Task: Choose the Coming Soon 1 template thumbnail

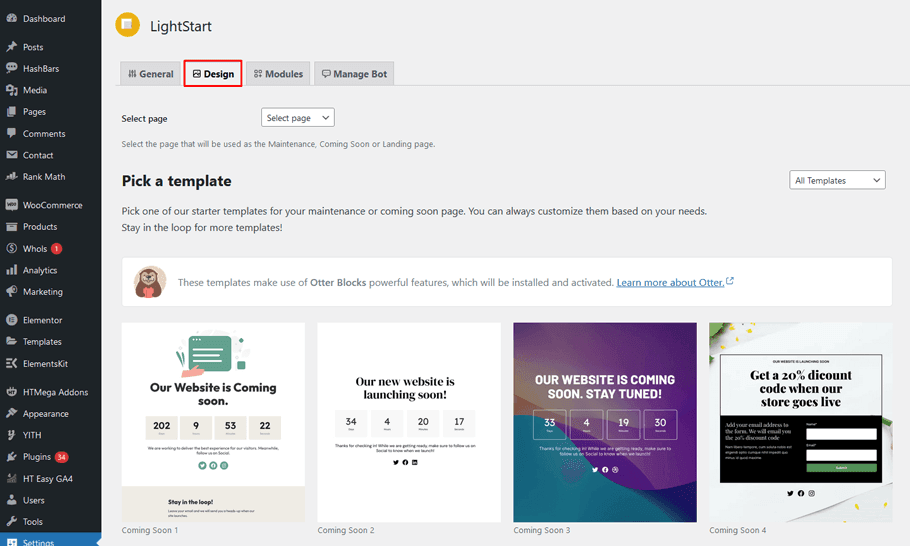Action: click(213, 421)
